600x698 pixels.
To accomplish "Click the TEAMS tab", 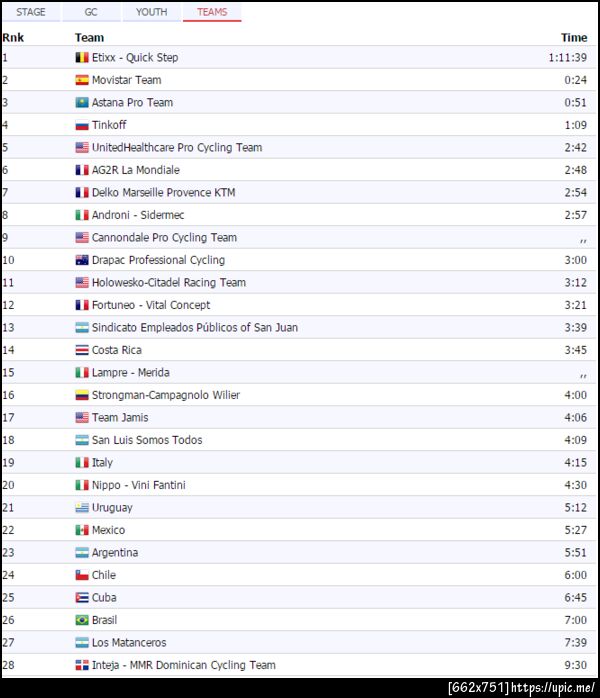I will click(x=212, y=12).
